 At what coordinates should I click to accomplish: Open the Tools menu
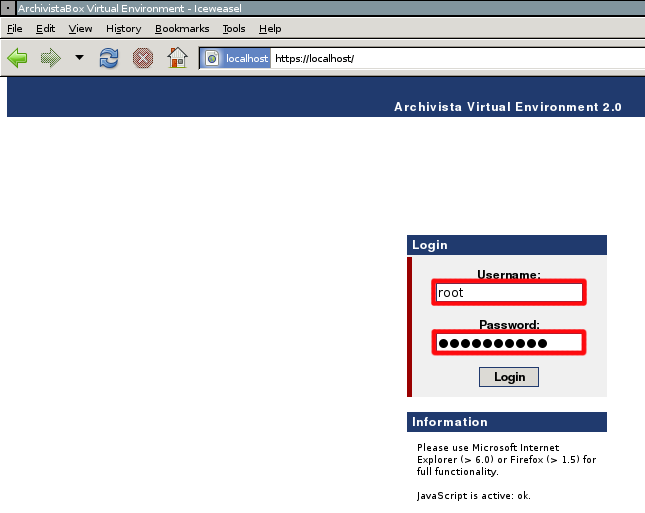234,28
